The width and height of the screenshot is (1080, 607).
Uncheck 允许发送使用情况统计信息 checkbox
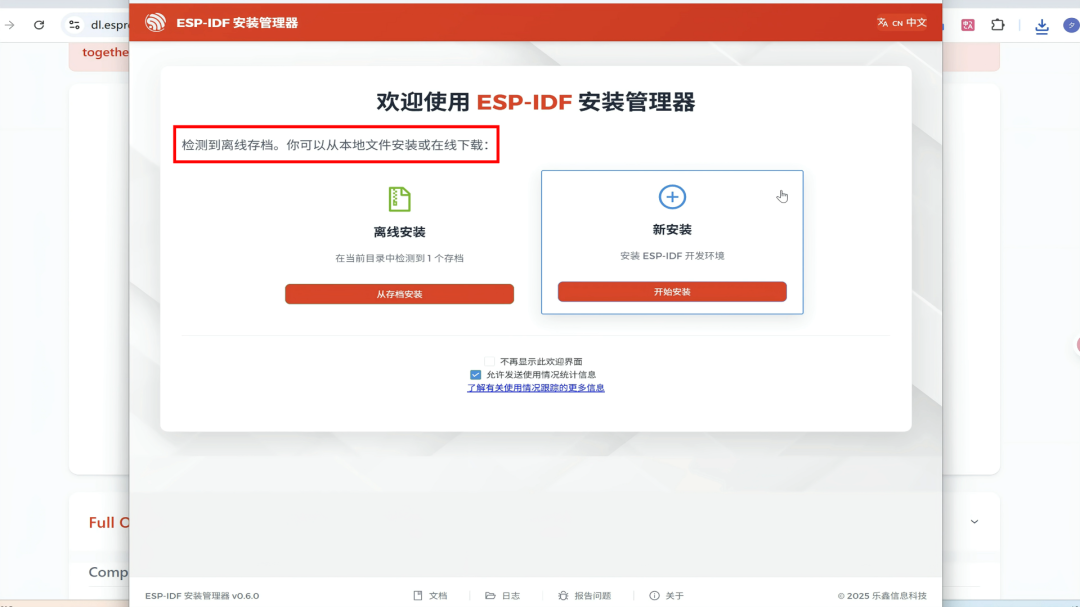[x=475, y=375]
